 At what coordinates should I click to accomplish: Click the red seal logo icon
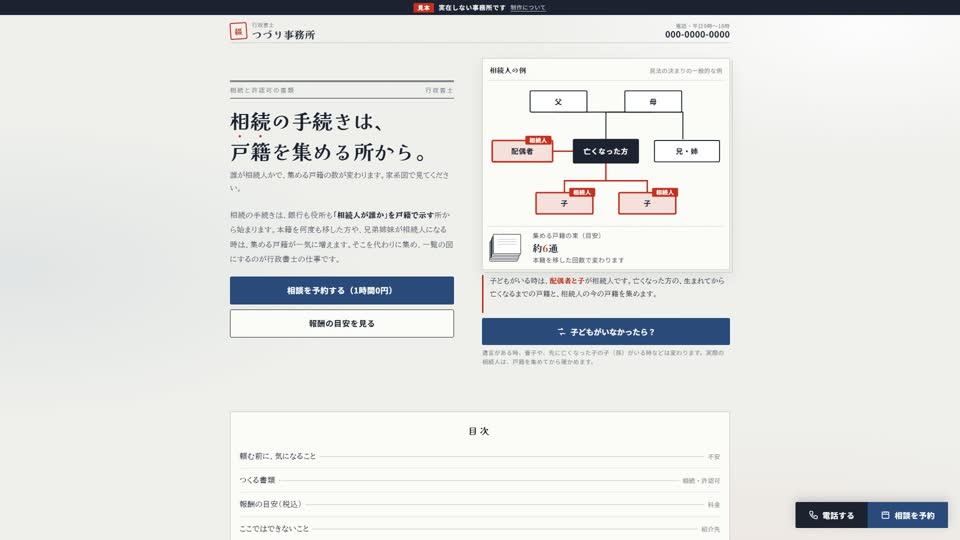pyautogui.click(x=238, y=31)
